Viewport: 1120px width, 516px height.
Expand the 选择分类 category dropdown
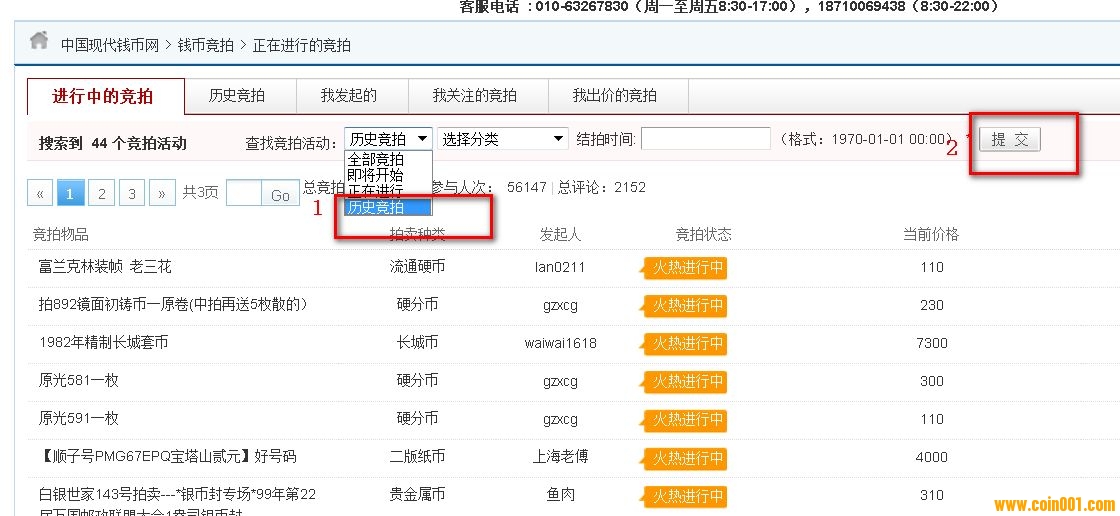(x=503, y=139)
